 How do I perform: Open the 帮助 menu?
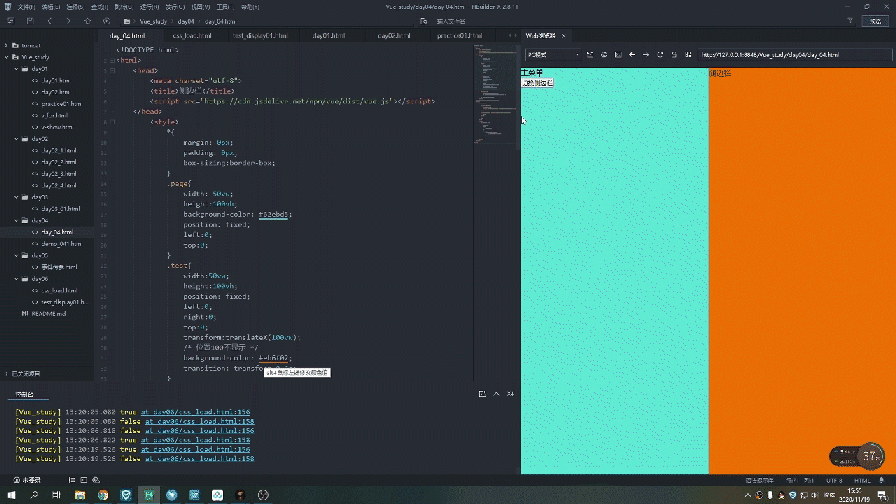point(250,7)
